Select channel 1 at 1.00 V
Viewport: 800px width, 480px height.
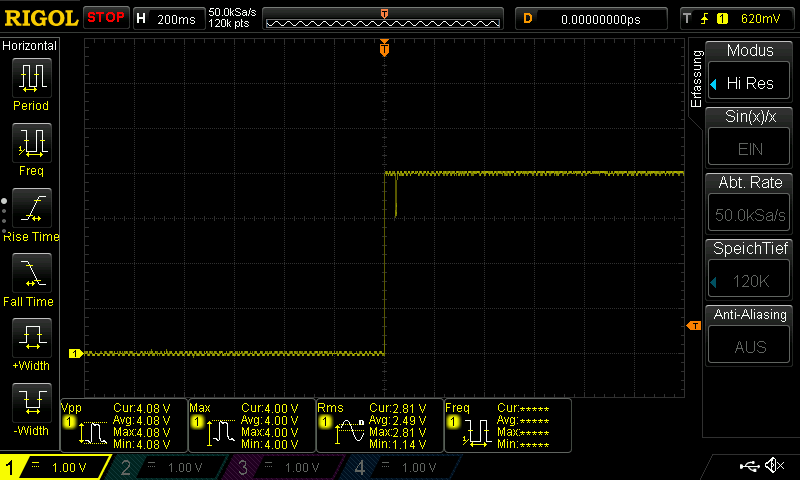tap(55, 467)
